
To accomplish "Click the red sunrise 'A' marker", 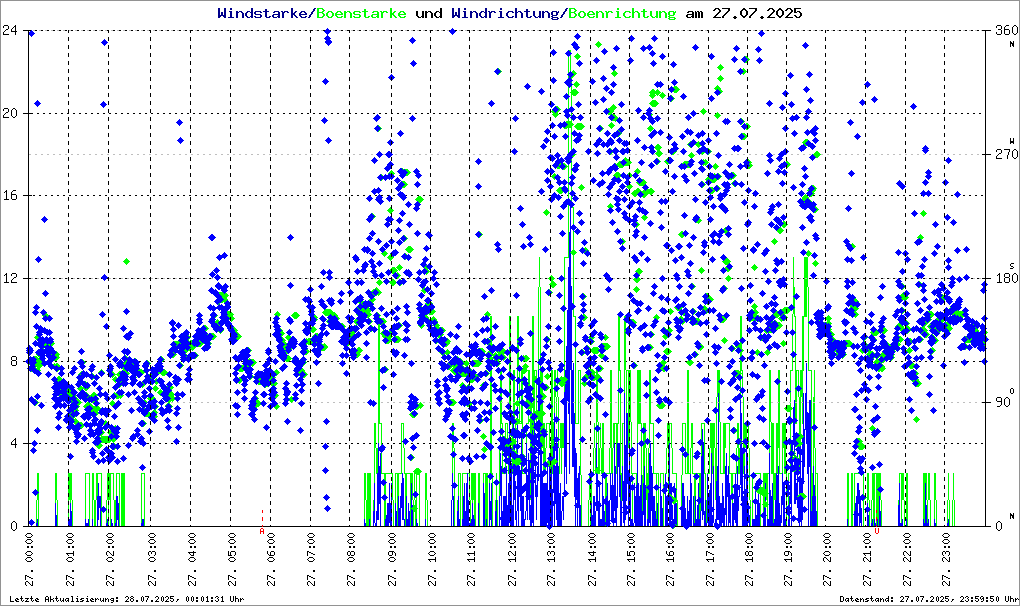I will coord(262,531).
